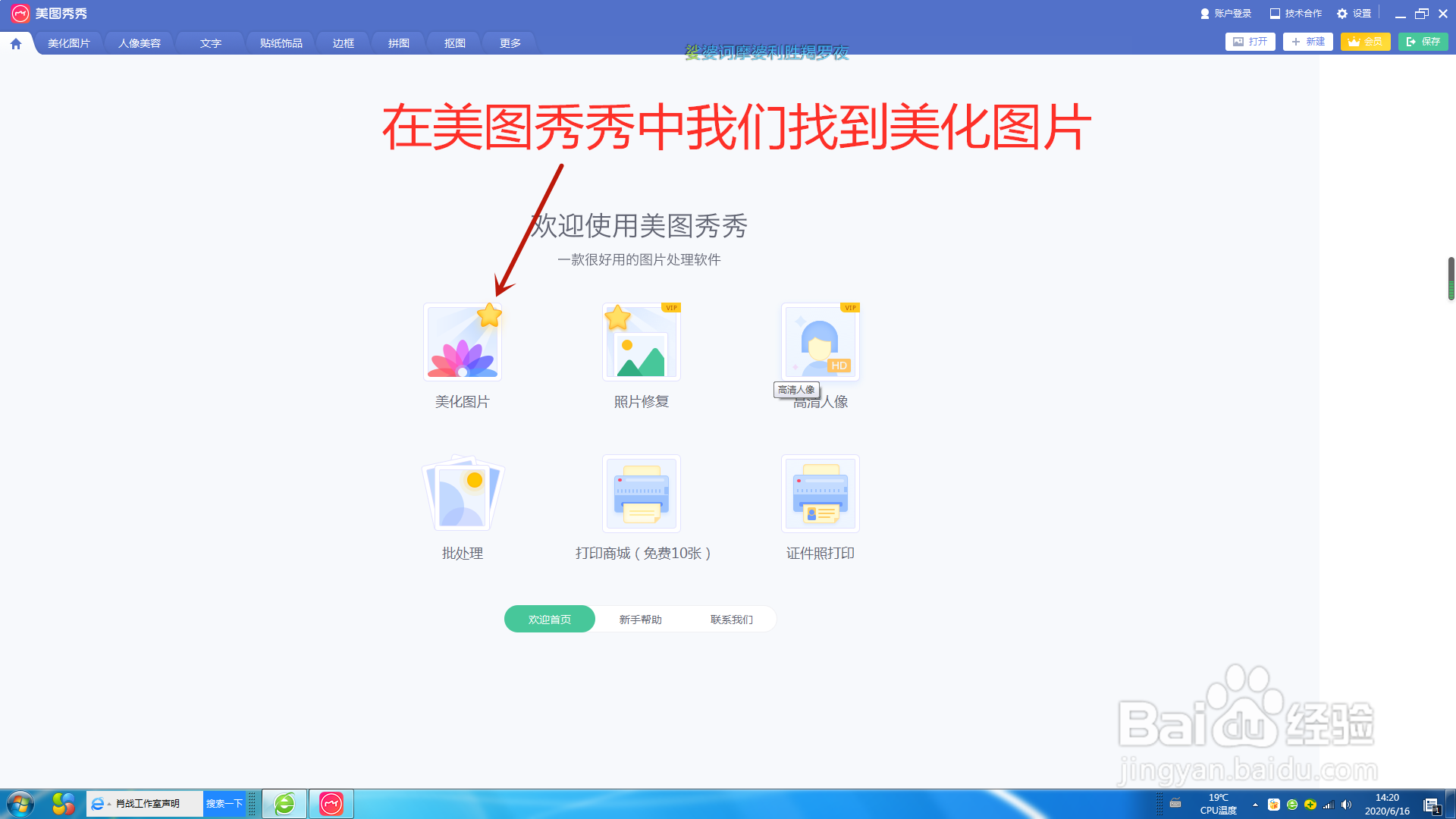Screen dimensions: 1456x819
Task: Open the 证件照打印 ID photo print icon
Action: click(x=820, y=494)
